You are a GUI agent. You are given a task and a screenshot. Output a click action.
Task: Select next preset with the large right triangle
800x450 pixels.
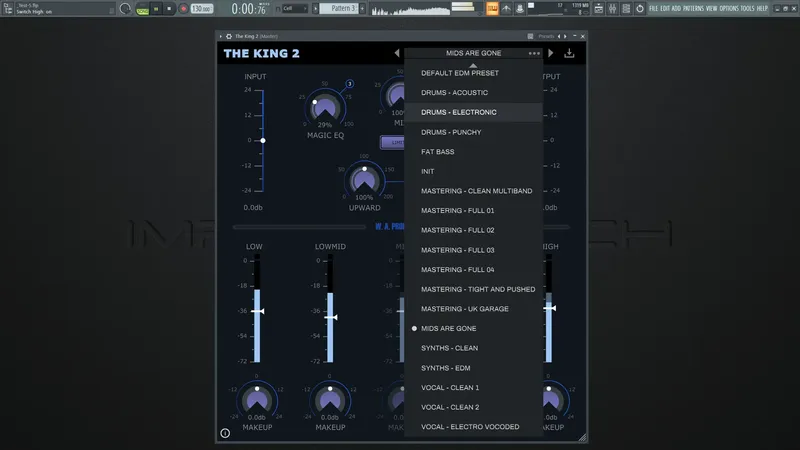(x=551, y=53)
